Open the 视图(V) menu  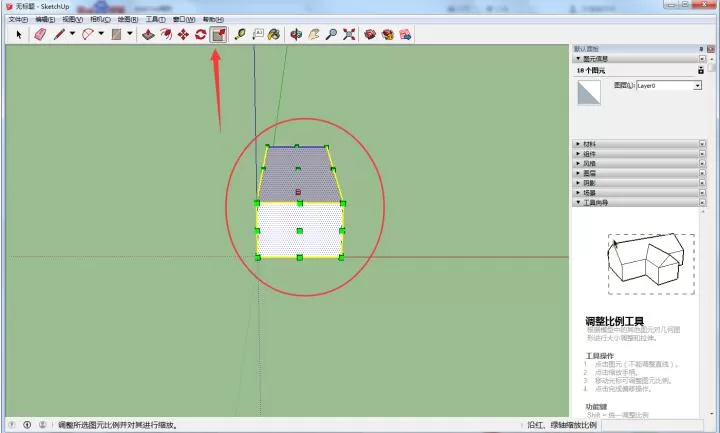(73, 19)
